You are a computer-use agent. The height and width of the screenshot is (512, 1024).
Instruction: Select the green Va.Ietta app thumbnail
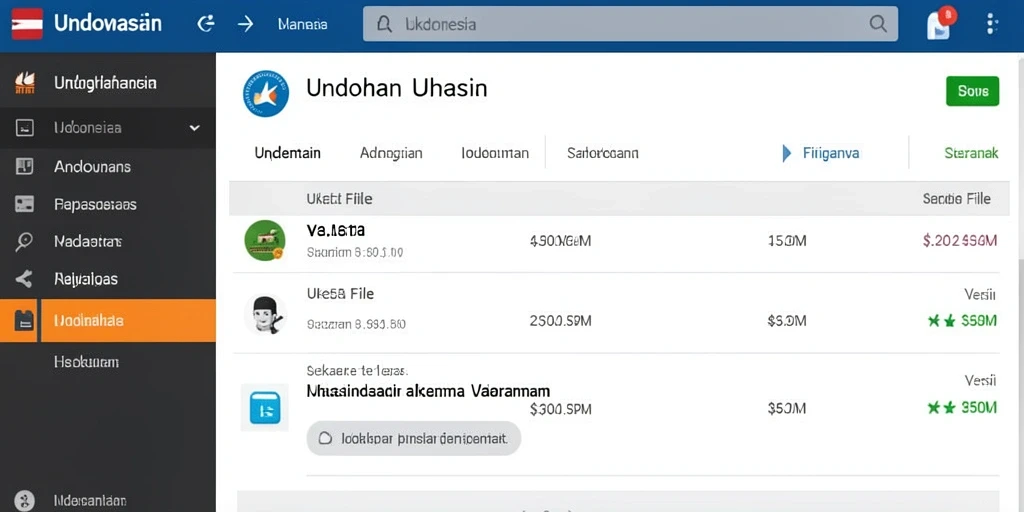click(x=264, y=240)
